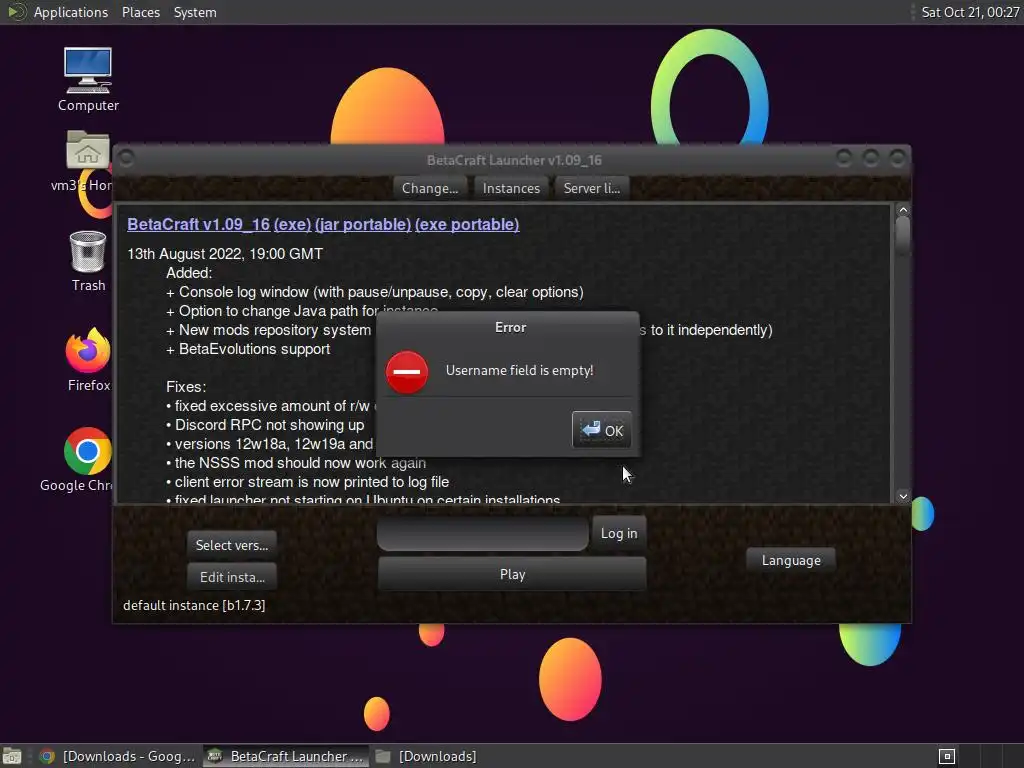Click the show desktop icon in taskbar
1024x768 pixels.
[12, 756]
